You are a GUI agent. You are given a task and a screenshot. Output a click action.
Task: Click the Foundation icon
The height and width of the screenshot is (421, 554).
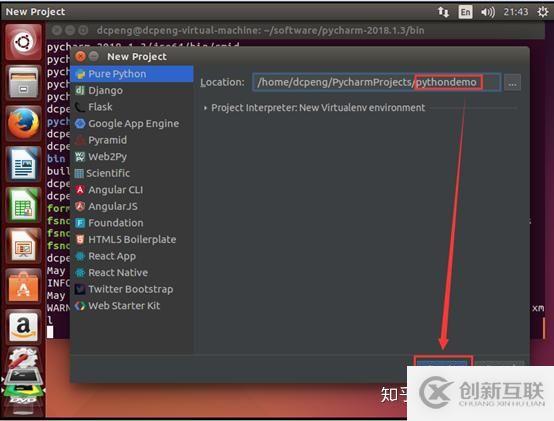(80, 223)
